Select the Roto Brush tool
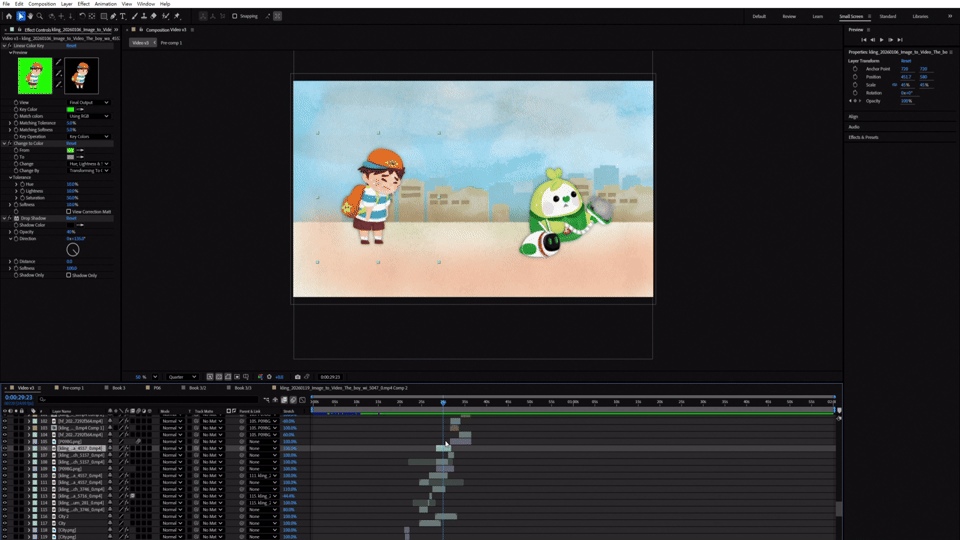 165,17
